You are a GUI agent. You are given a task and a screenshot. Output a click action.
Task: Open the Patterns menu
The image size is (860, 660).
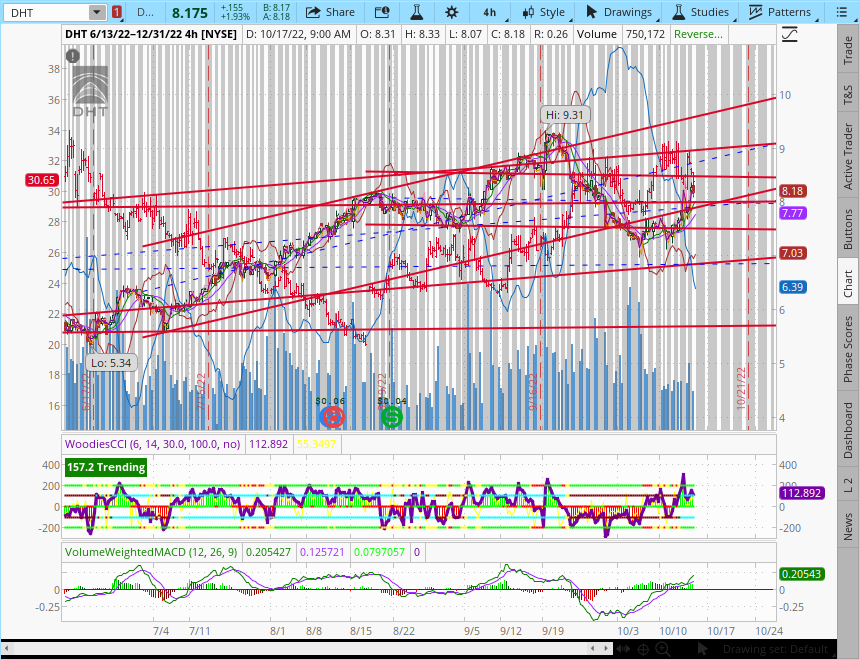click(779, 12)
